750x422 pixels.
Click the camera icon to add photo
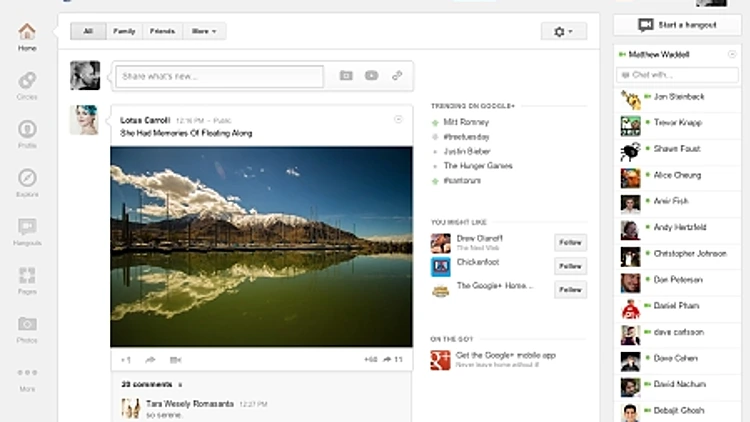[x=346, y=75]
